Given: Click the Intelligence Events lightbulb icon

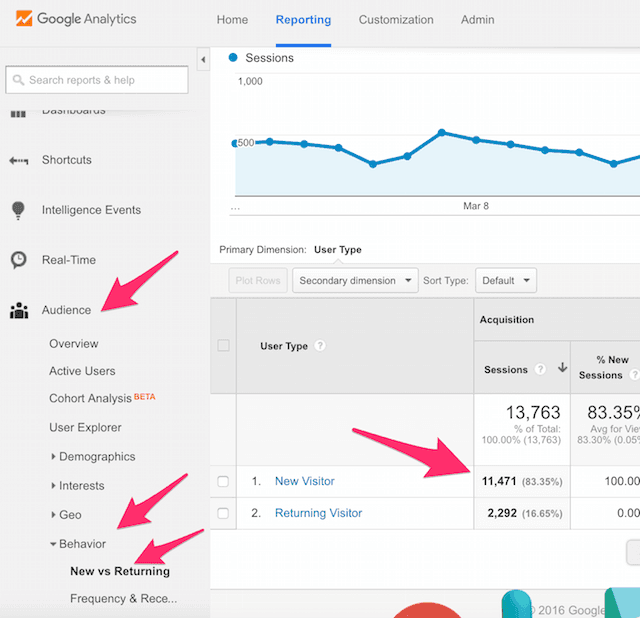Looking at the screenshot, I should 18,210.
